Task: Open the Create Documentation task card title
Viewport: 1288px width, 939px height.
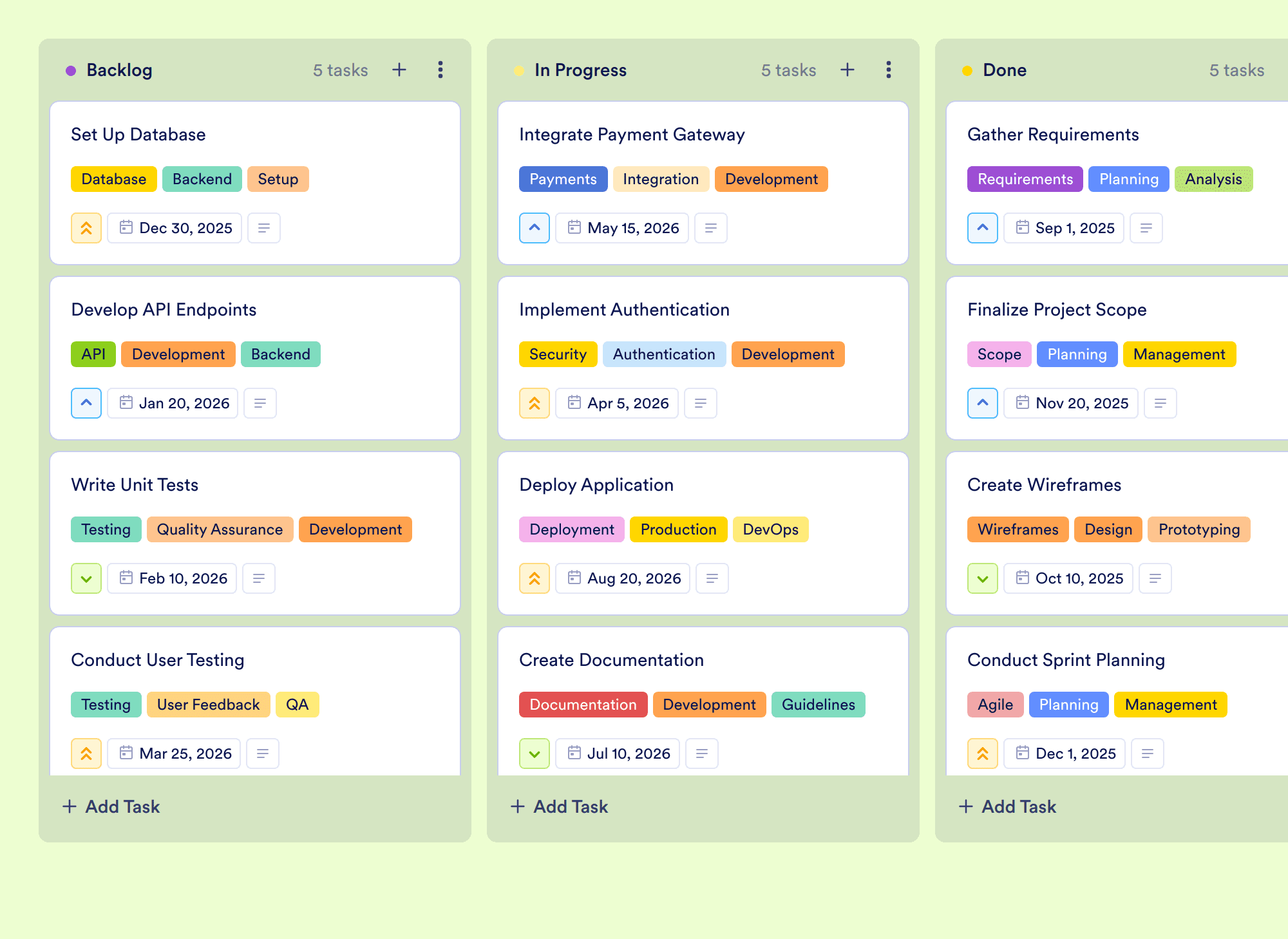Action: [611, 659]
